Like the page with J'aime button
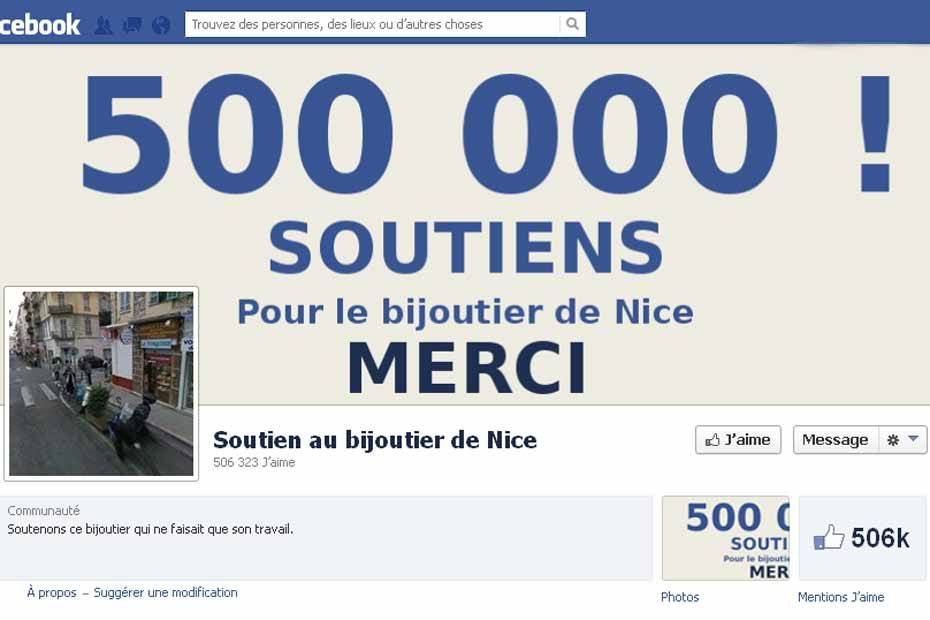Image resolution: width=930 pixels, height=620 pixels. [738, 440]
